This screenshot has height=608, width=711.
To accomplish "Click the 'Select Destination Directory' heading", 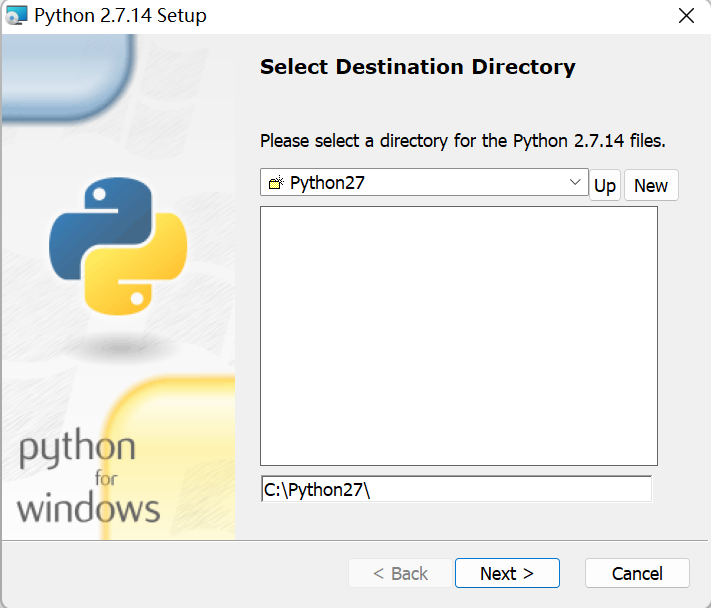I will [418, 67].
